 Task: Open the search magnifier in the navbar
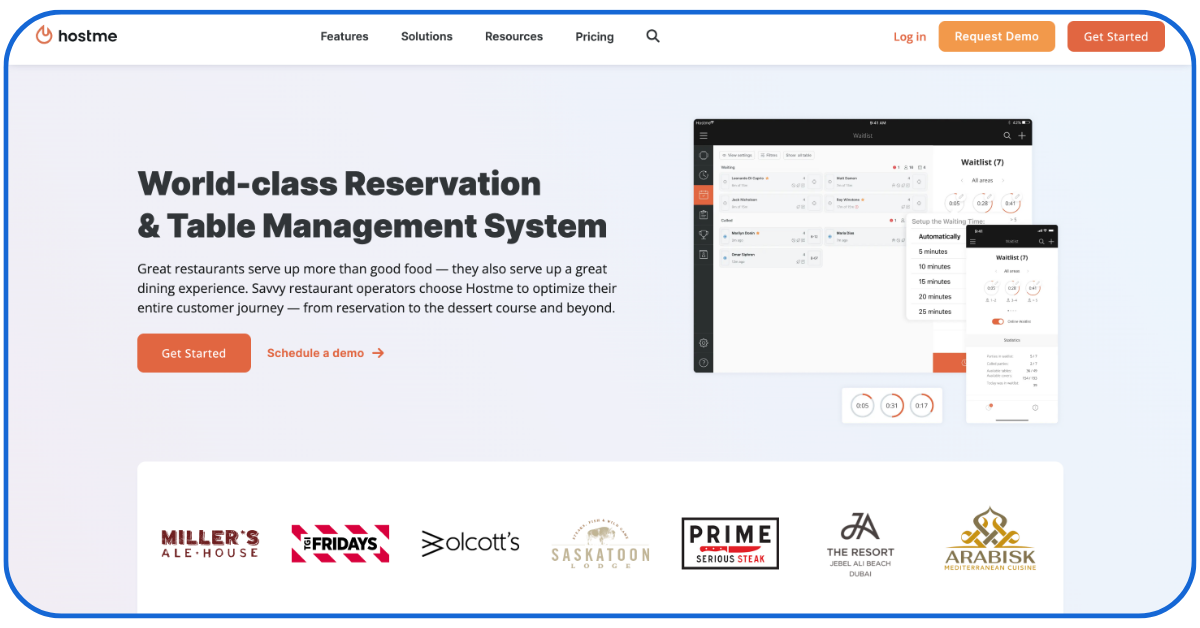point(653,36)
